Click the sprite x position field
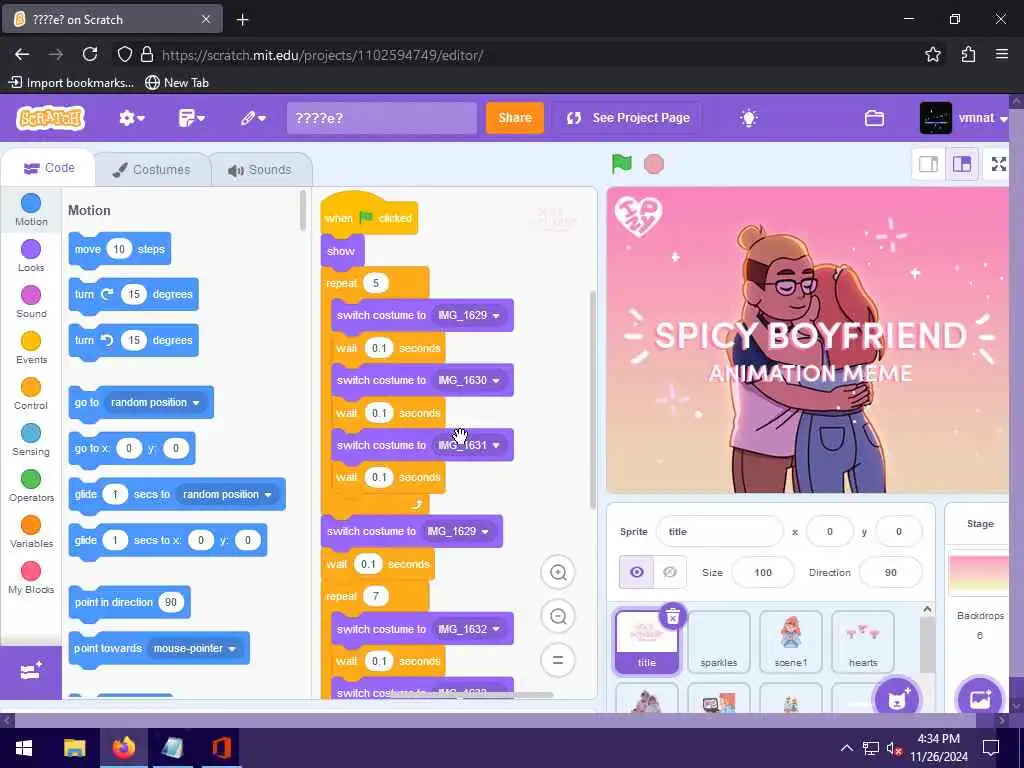Image resolution: width=1024 pixels, height=768 pixels. coord(829,532)
